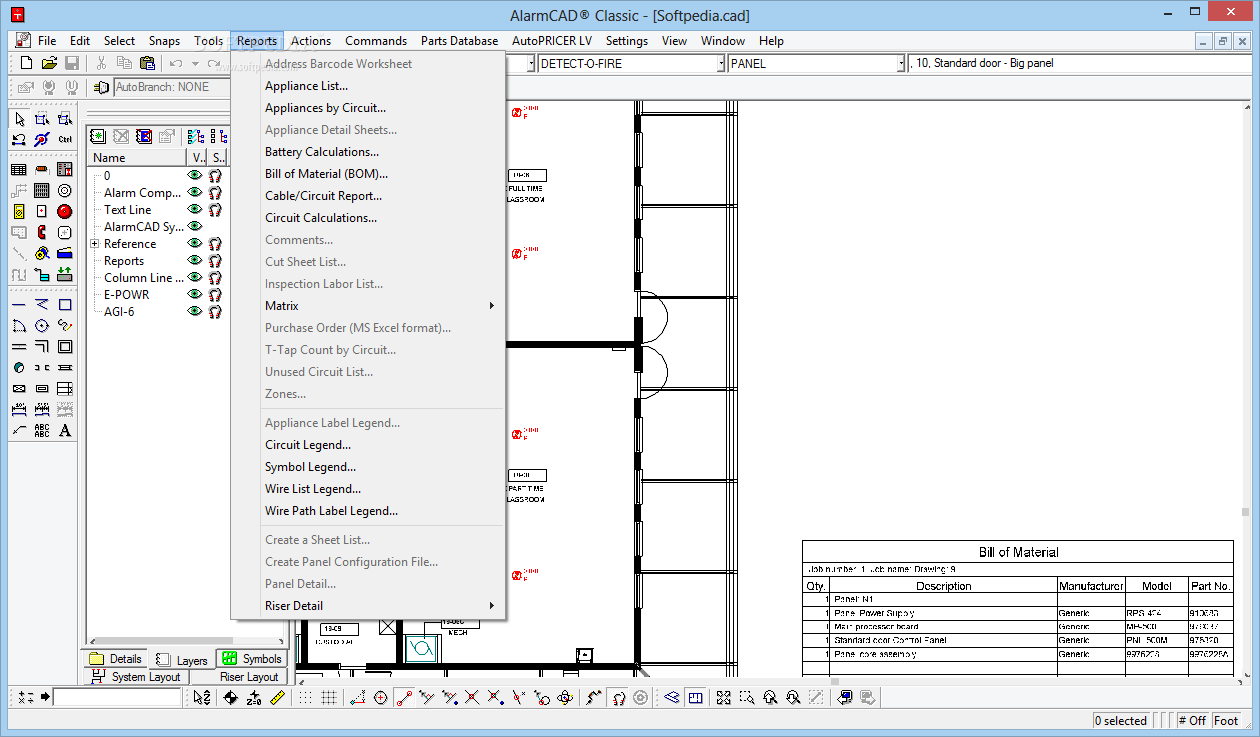Click the Foot units status field

tap(1227, 720)
